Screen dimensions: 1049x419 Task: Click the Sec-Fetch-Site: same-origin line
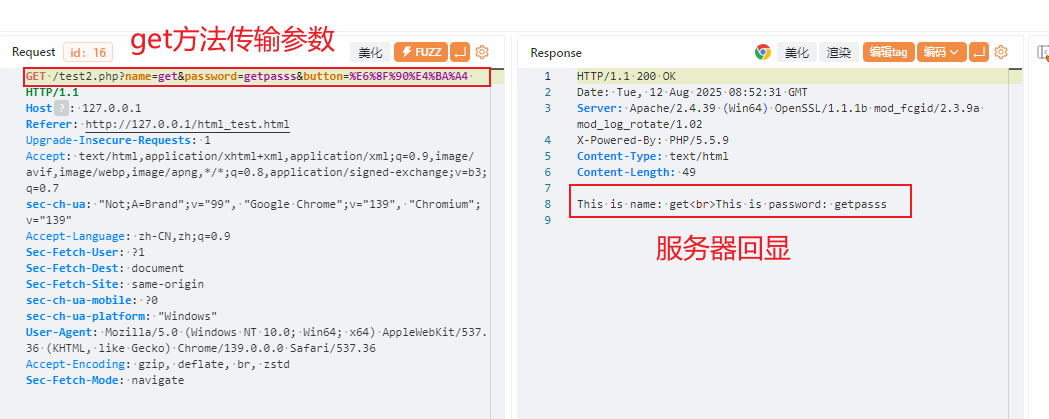click(x=115, y=284)
